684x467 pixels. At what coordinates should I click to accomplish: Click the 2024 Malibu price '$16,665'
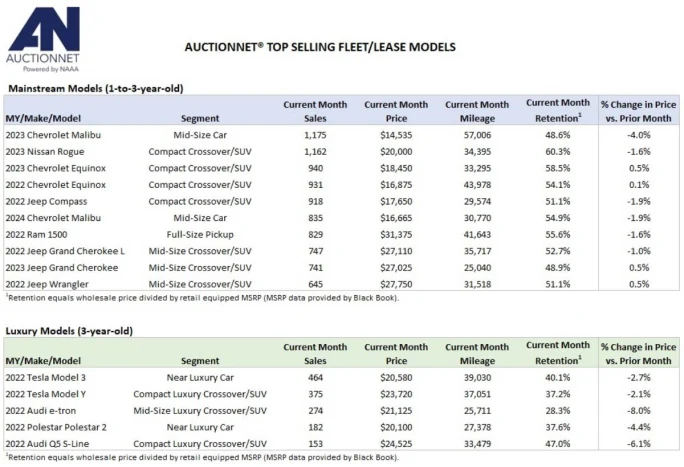[x=396, y=218]
